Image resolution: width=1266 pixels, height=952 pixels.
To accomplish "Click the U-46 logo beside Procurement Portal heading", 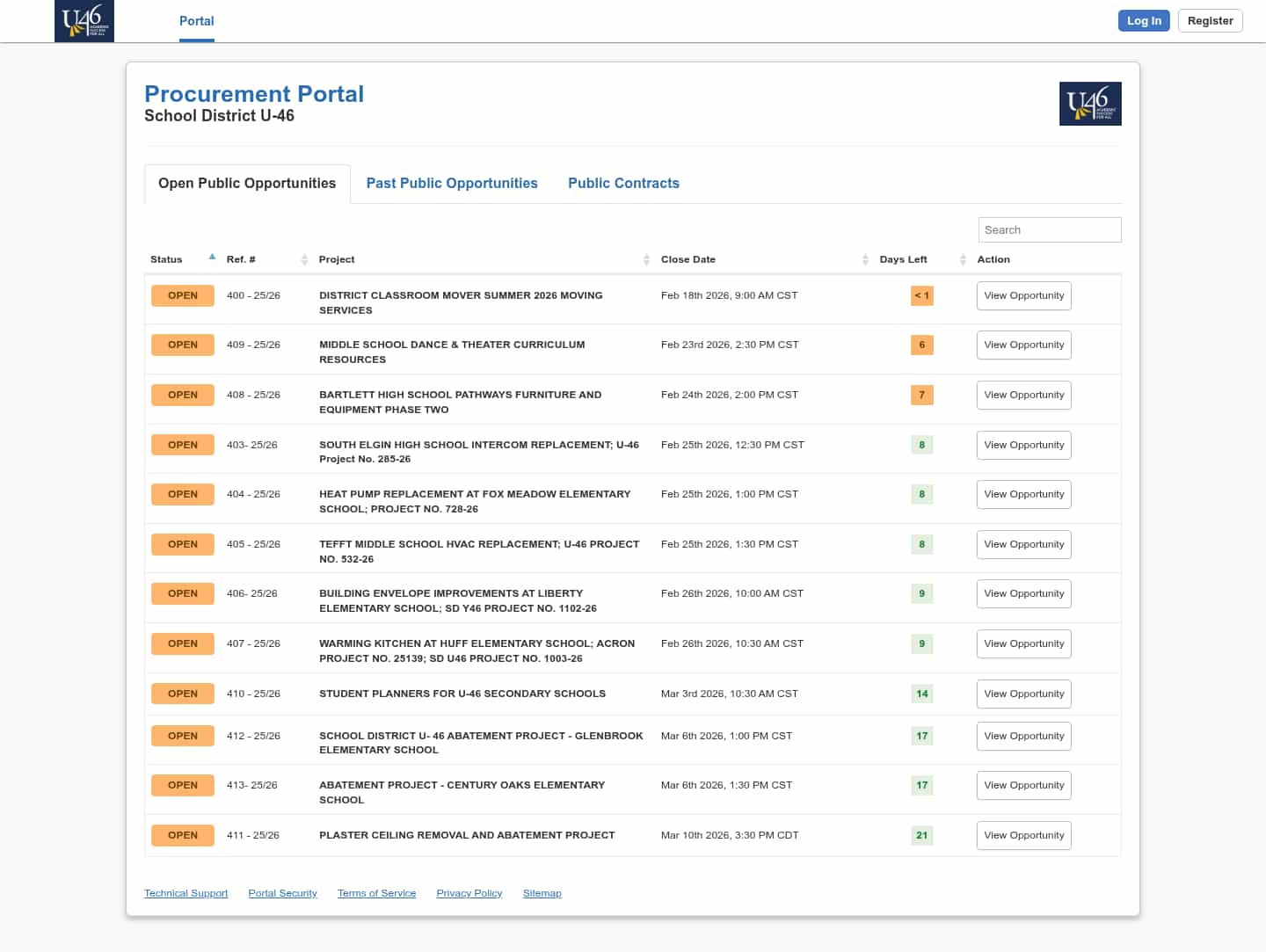I will tap(1090, 104).
